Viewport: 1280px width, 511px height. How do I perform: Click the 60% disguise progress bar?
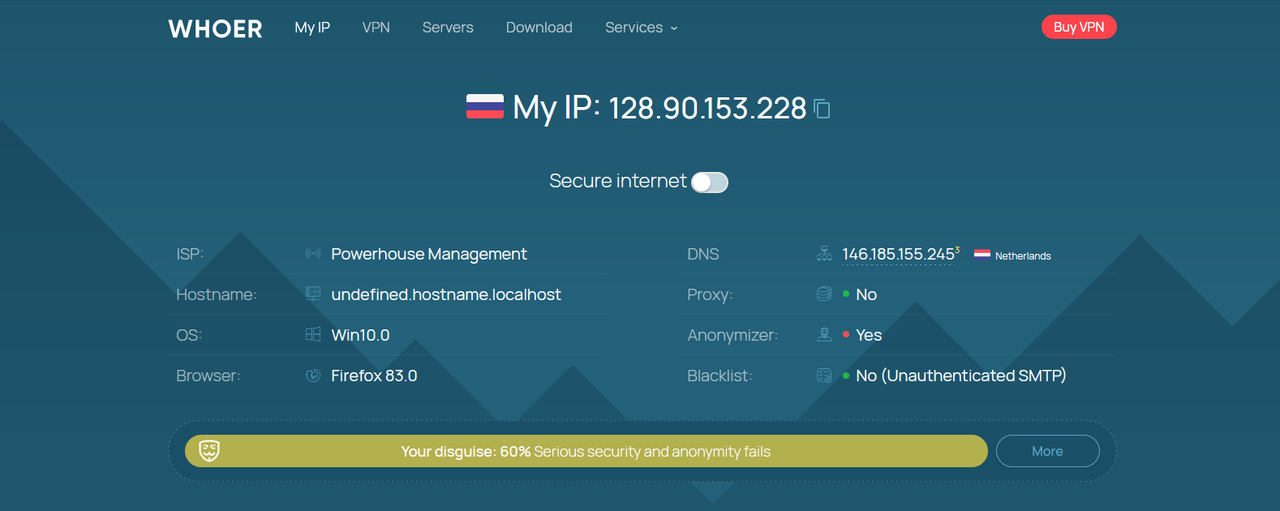(586, 451)
